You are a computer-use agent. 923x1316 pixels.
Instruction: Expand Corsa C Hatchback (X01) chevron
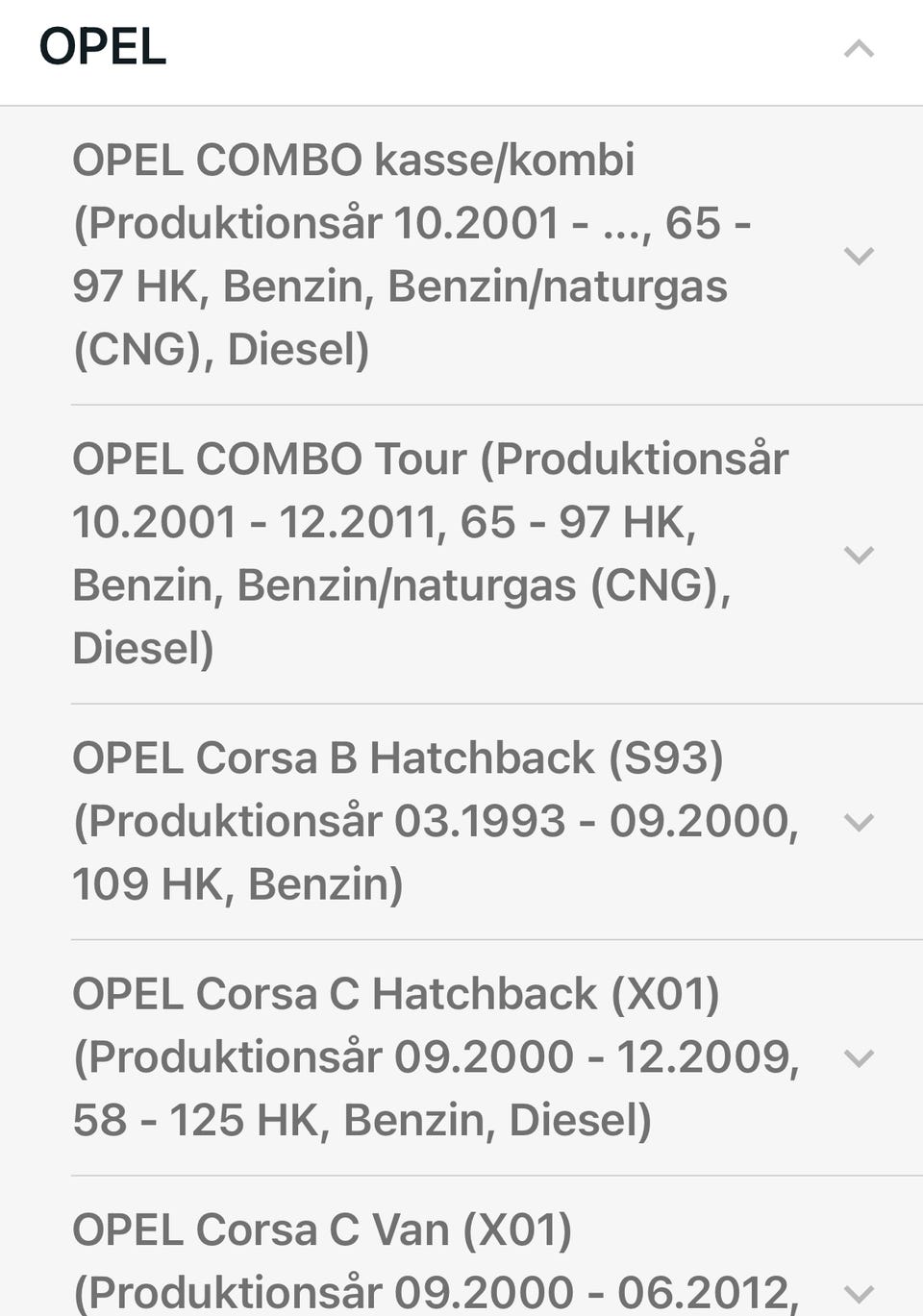pyautogui.click(x=858, y=1057)
